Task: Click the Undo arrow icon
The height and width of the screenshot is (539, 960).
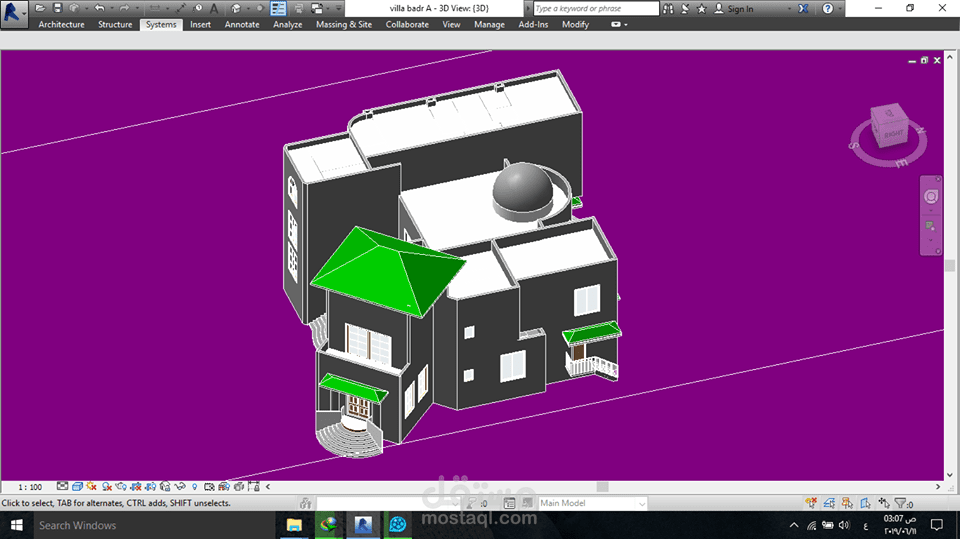Action: [x=99, y=8]
